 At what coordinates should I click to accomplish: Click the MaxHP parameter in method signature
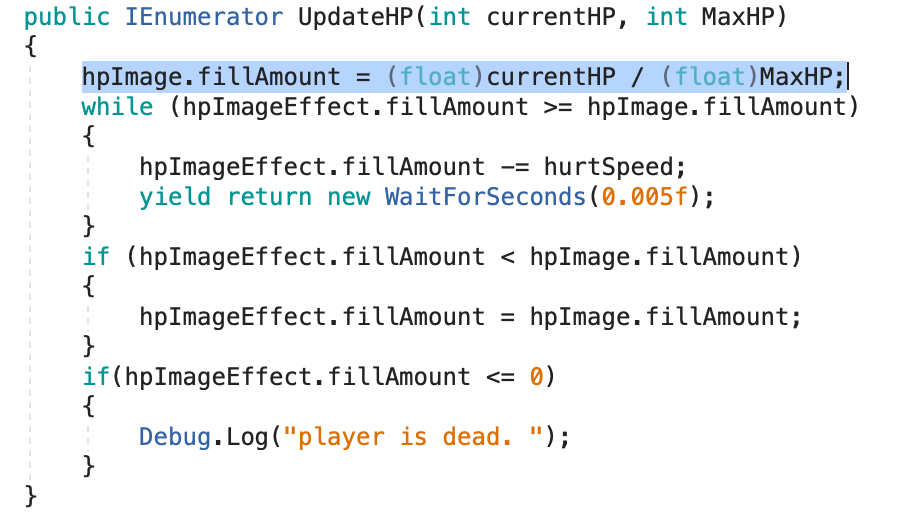(x=778, y=17)
